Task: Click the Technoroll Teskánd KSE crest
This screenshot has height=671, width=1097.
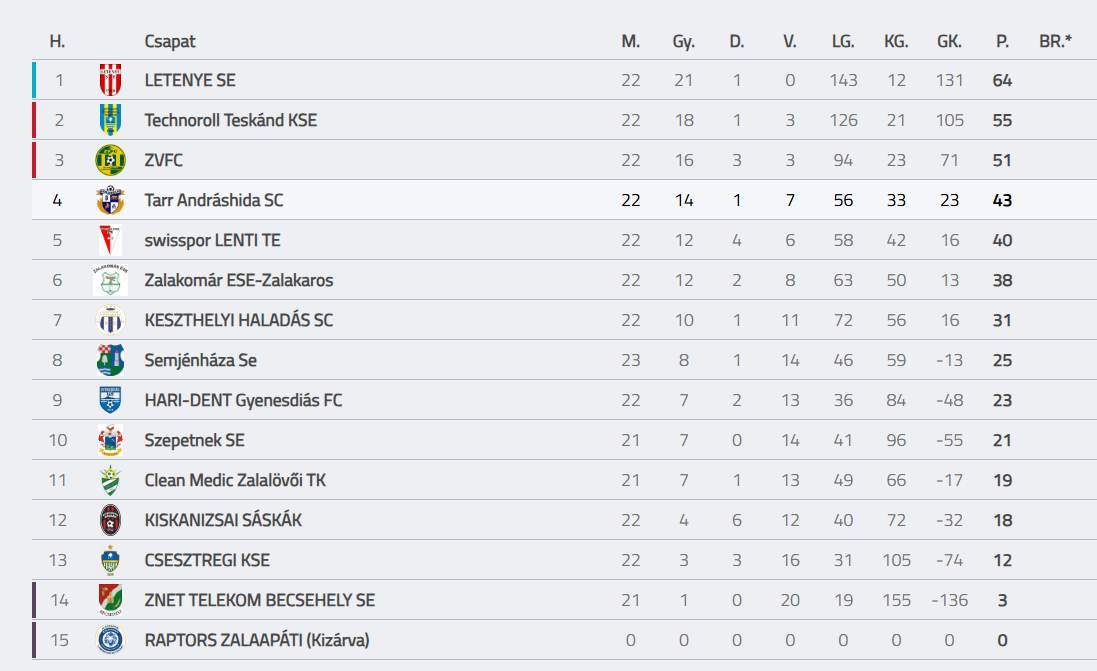Action: click(x=111, y=120)
